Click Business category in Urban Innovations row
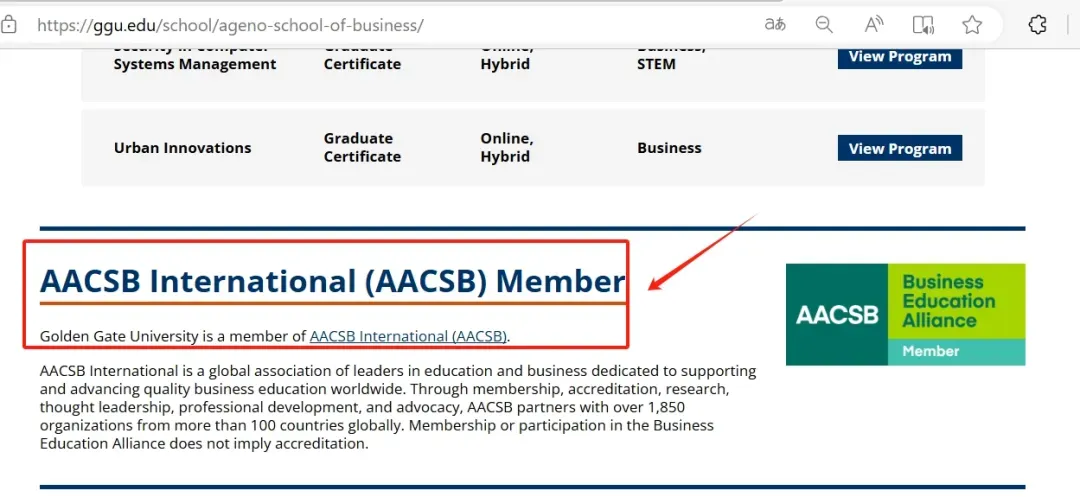 pyautogui.click(x=669, y=148)
